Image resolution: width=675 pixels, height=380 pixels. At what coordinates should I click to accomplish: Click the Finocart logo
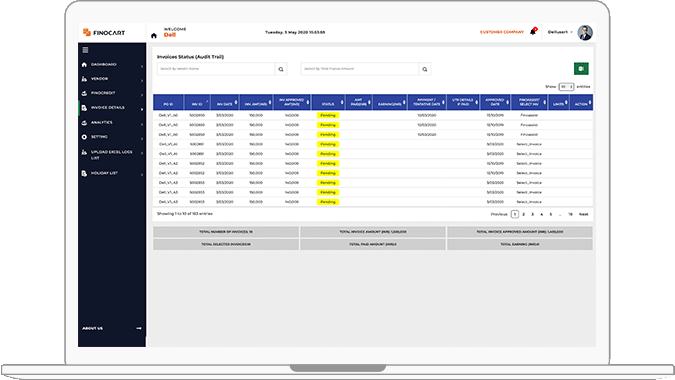[x=104, y=33]
